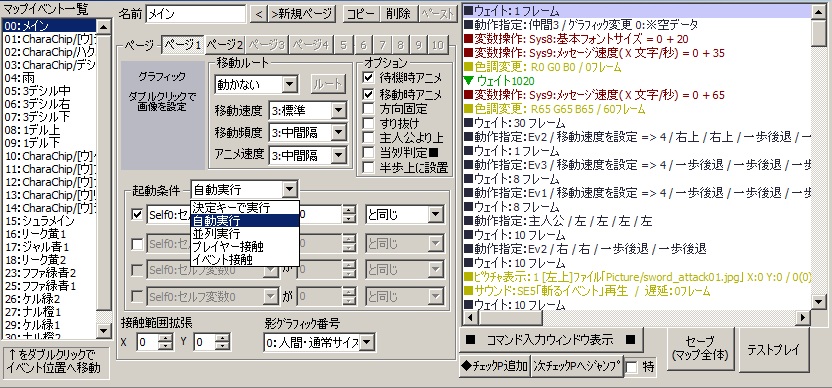Choose 自動実行 option in the open list

245,220
